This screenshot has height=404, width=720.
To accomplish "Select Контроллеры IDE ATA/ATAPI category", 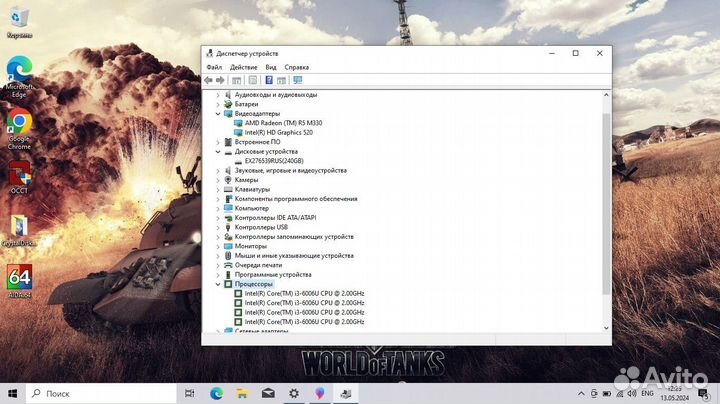I will pyautogui.click(x=275, y=218).
